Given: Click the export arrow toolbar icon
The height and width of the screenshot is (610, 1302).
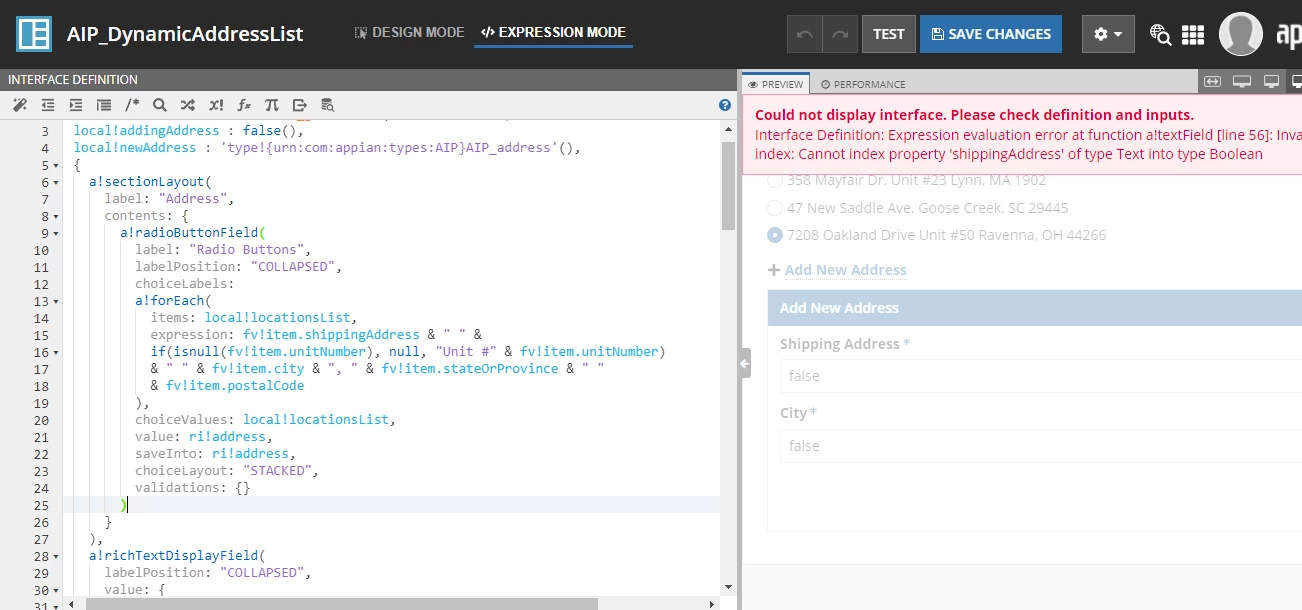Looking at the screenshot, I should coord(299,105).
